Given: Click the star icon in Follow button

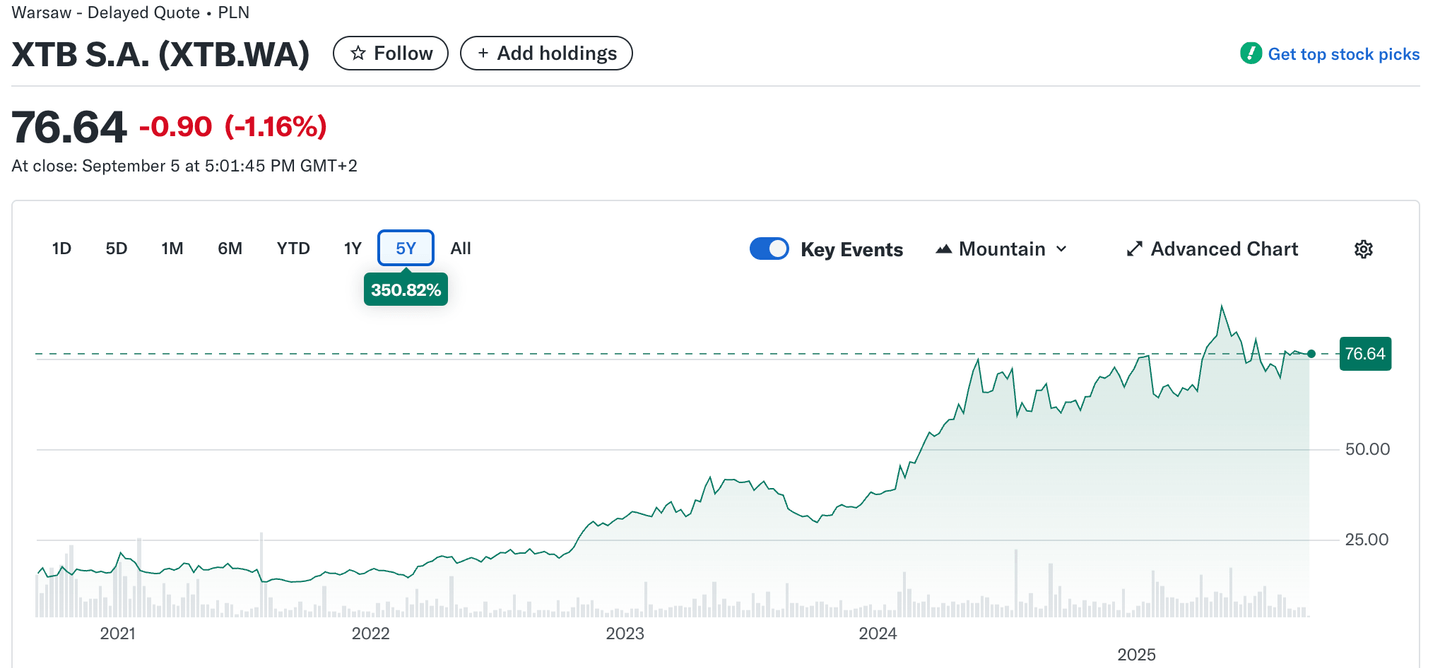Looking at the screenshot, I should (358, 54).
